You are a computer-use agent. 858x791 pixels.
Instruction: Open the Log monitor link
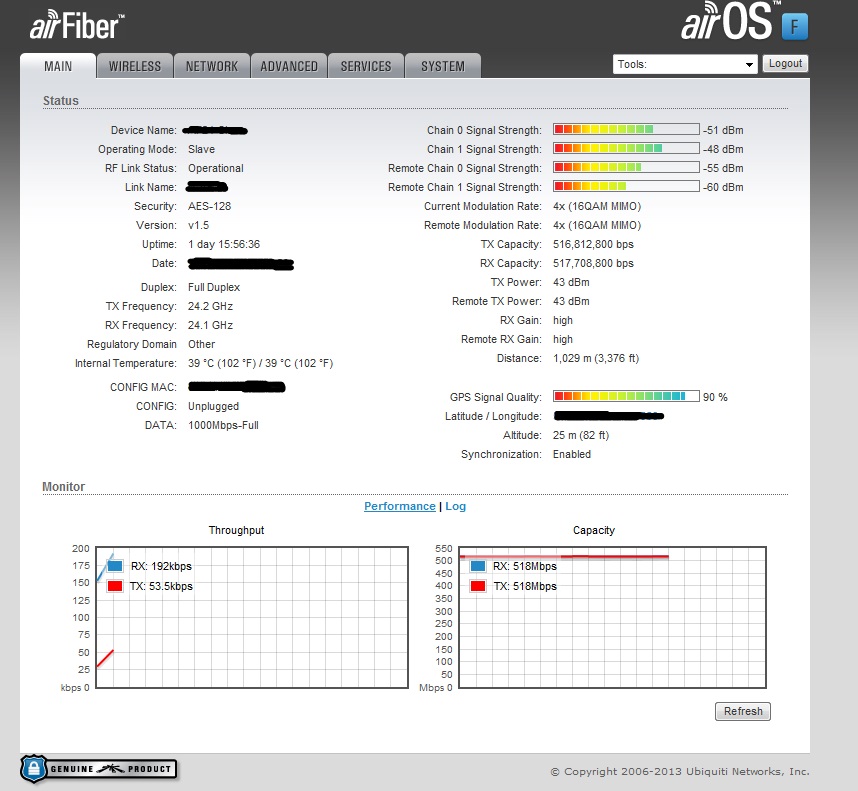click(455, 506)
